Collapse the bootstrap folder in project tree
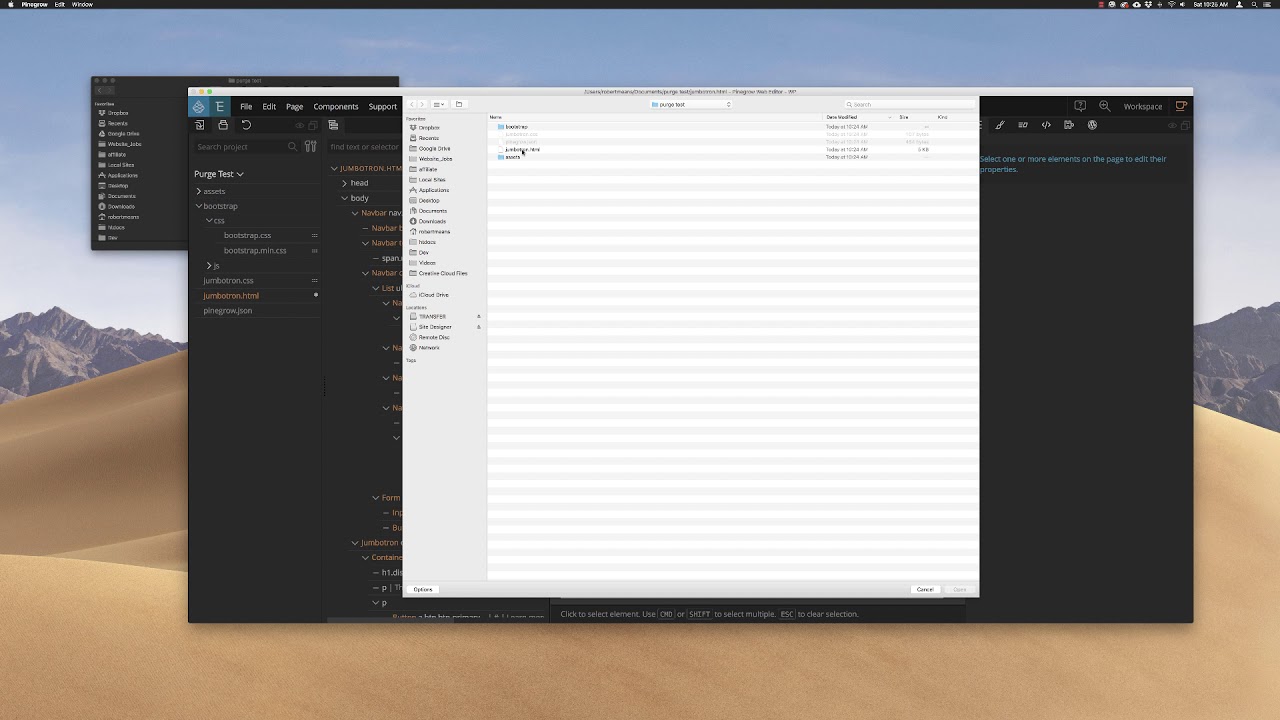The height and width of the screenshot is (720, 1280). (x=199, y=206)
